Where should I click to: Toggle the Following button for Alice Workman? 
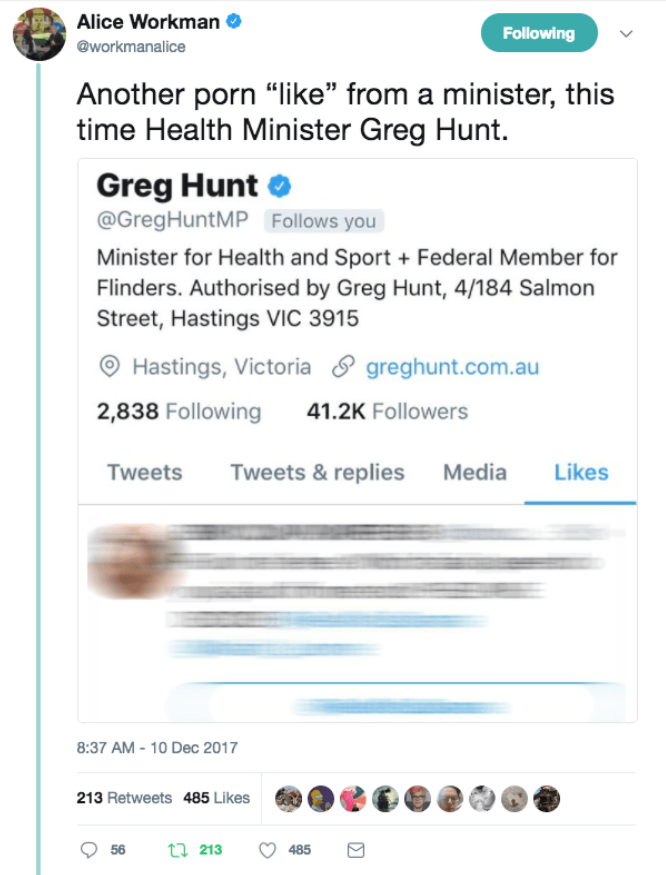pos(539,33)
